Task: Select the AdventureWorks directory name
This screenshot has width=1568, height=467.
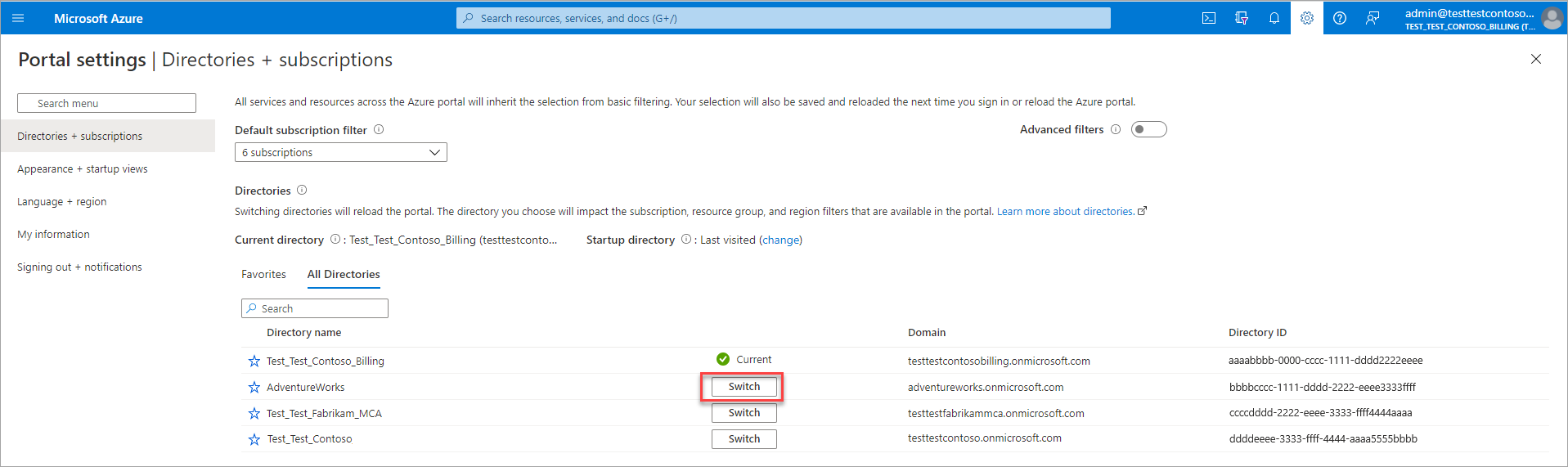Action: (x=306, y=387)
